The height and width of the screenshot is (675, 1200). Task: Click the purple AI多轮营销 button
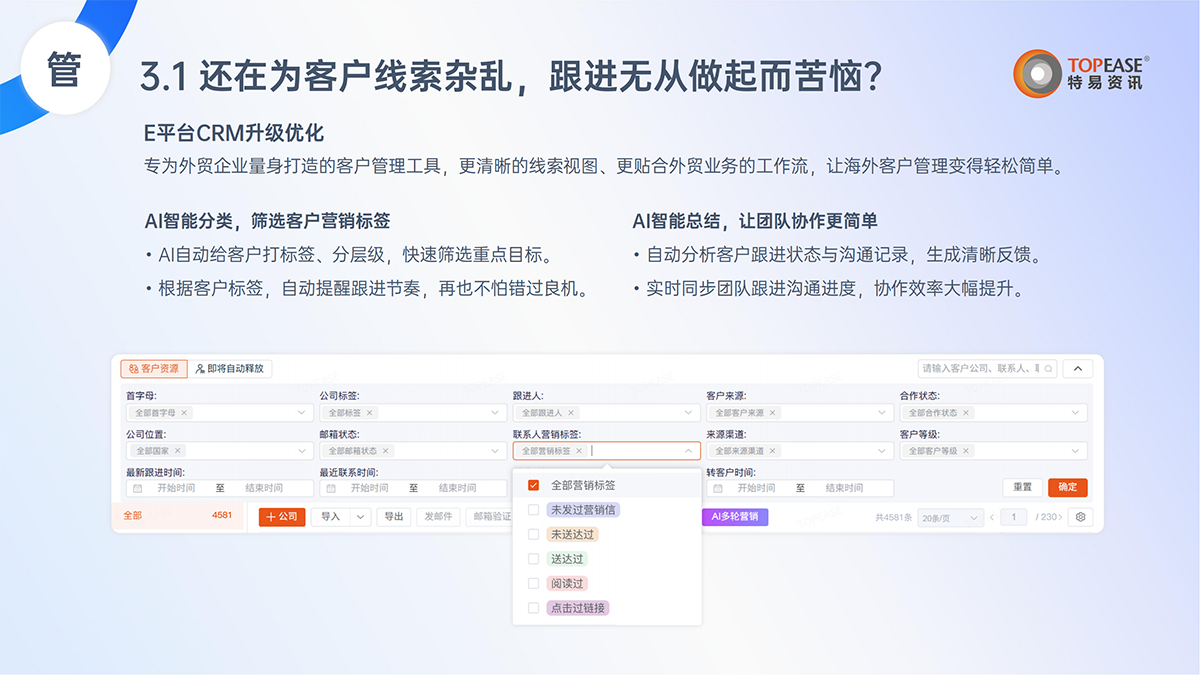pyautogui.click(x=735, y=517)
